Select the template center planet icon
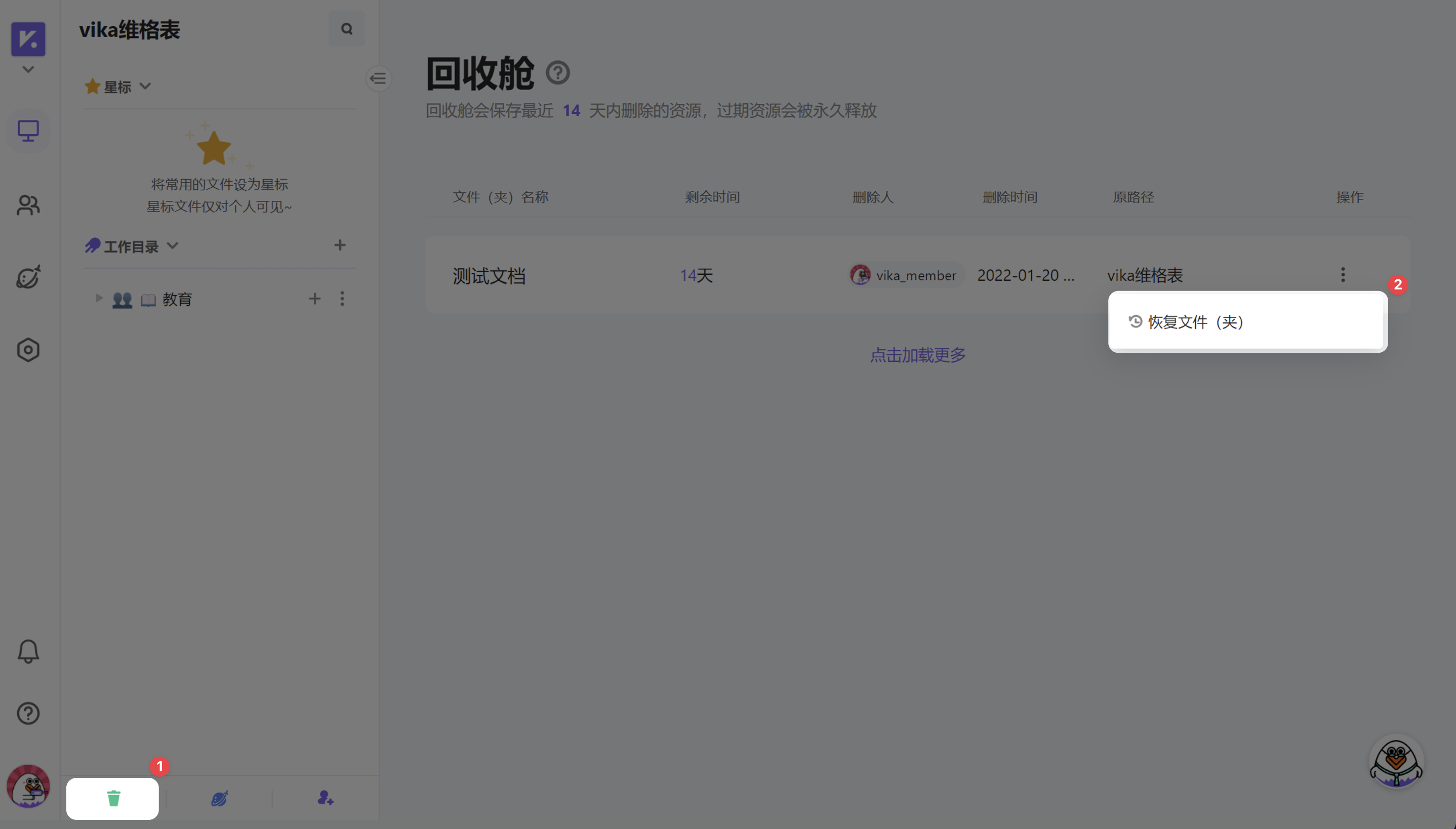The width and height of the screenshot is (1456, 829). point(219,798)
